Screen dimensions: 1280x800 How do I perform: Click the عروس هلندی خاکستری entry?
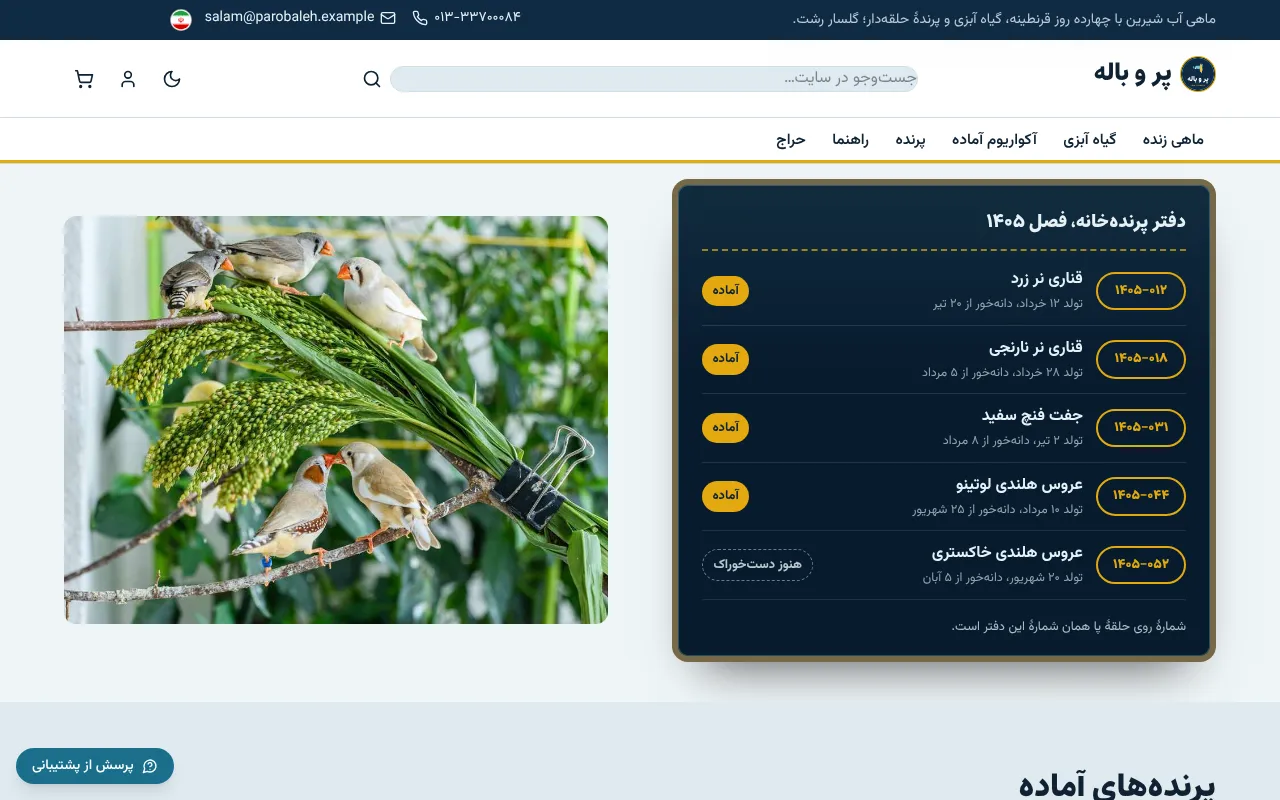(x=1008, y=552)
